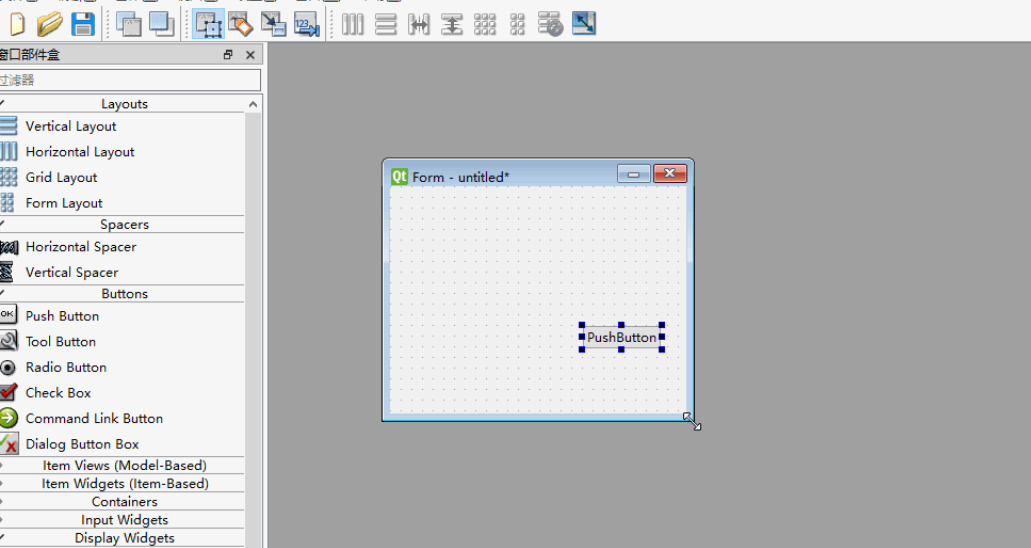Image resolution: width=1031 pixels, height=548 pixels.
Task: Activate the Edit Widgets mode icon
Action: tap(208, 24)
